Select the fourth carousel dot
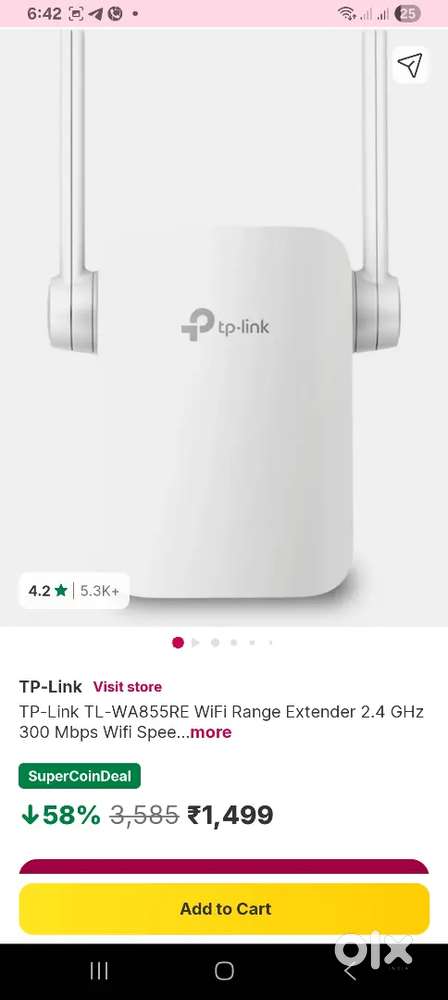 tap(234, 643)
